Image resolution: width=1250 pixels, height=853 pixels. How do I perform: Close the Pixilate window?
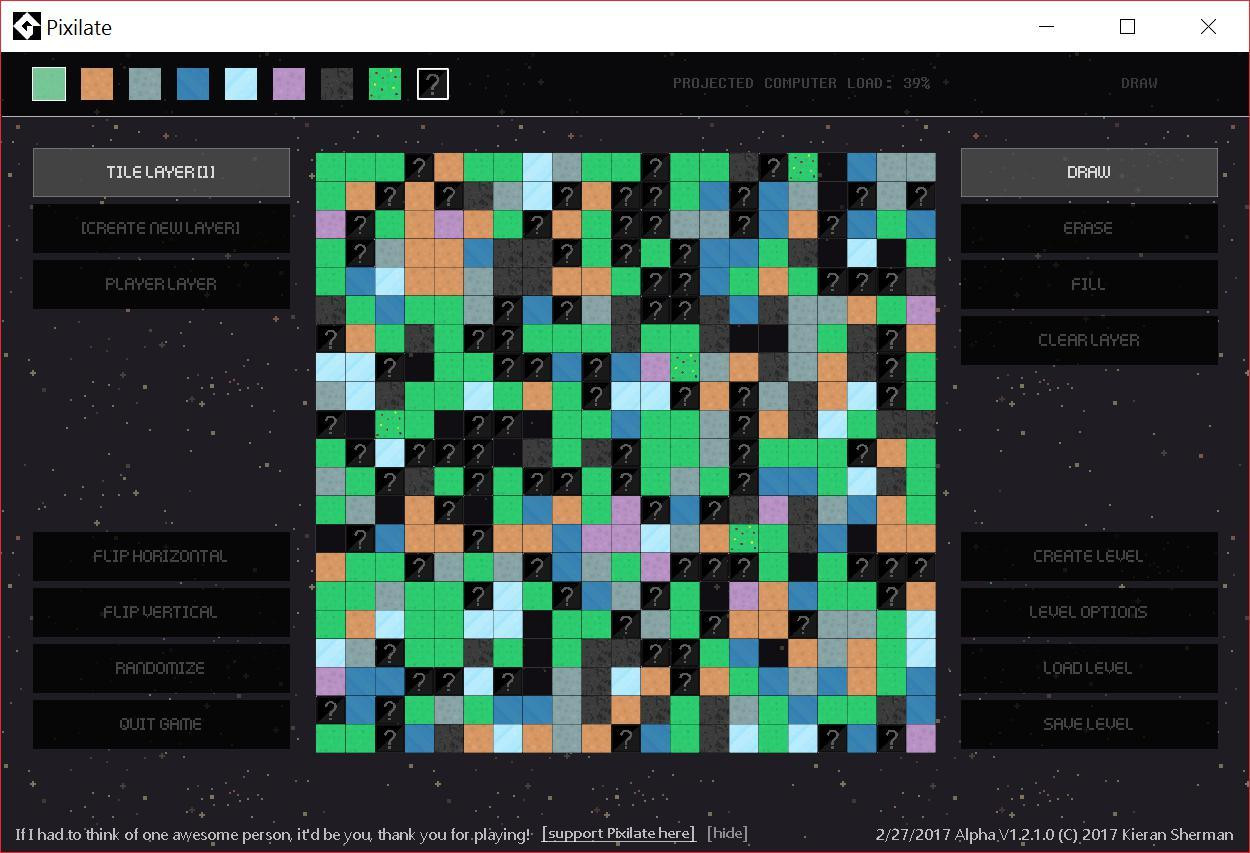pos(1208,27)
